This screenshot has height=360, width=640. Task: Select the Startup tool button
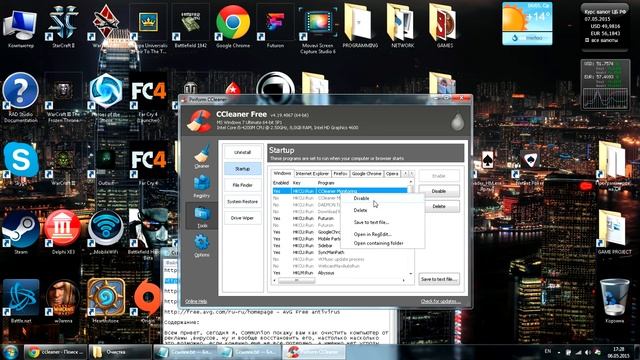click(x=242, y=169)
